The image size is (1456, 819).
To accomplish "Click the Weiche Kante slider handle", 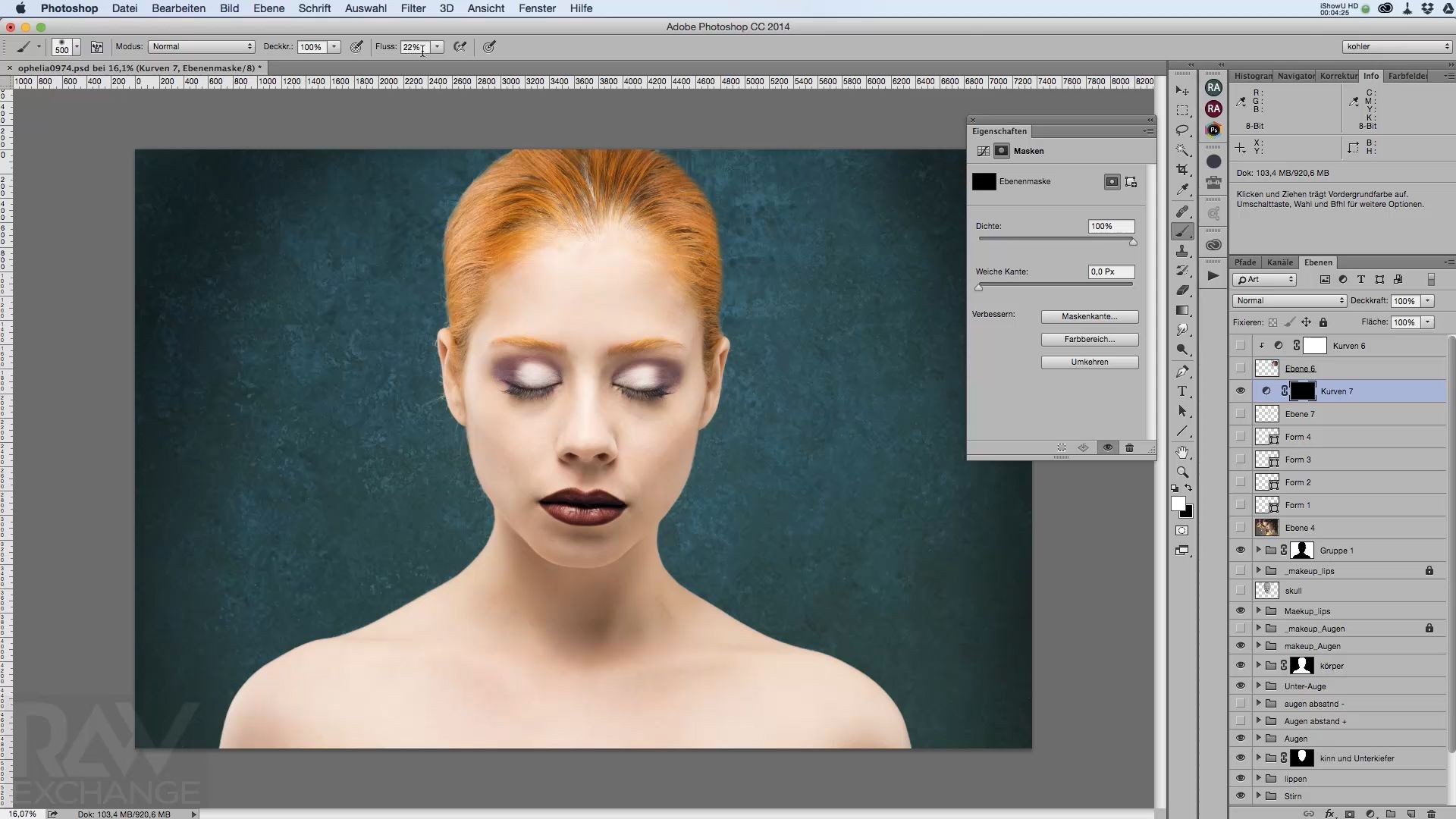I will pos(979,287).
